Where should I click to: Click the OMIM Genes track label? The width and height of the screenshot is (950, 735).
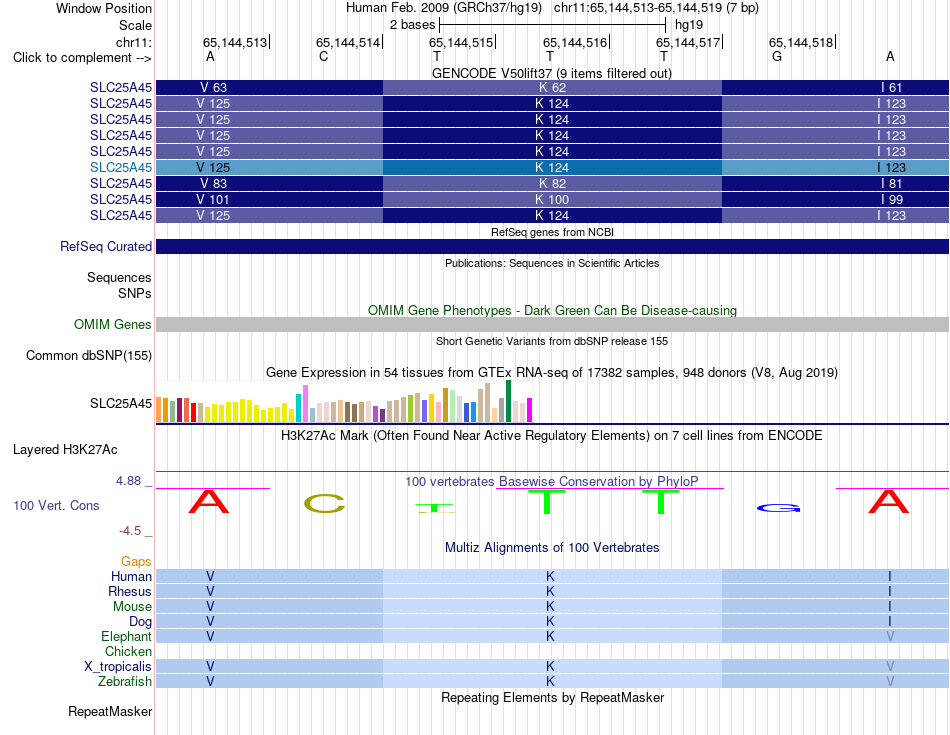113,324
